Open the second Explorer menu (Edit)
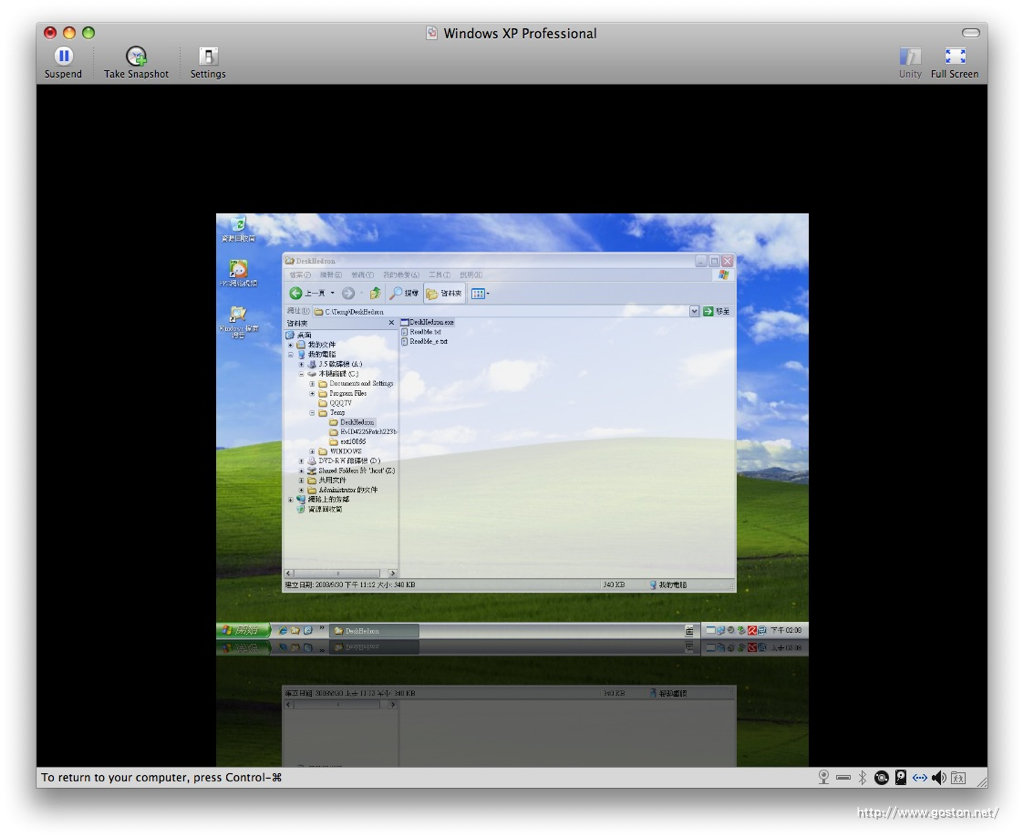This screenshot has height=838, width=1024. click(330, 275)
